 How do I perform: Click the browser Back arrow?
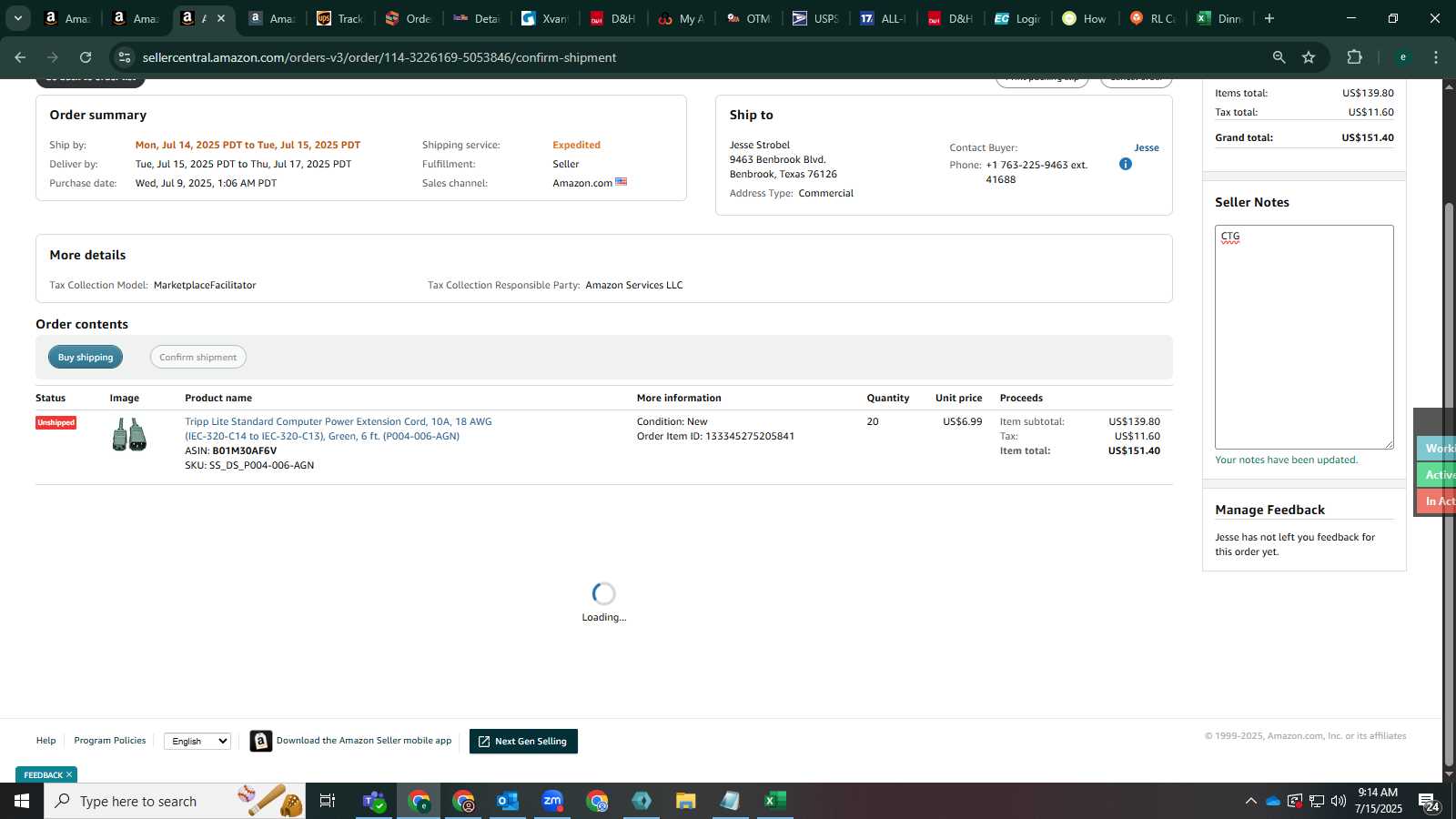(x=20, y=57)
